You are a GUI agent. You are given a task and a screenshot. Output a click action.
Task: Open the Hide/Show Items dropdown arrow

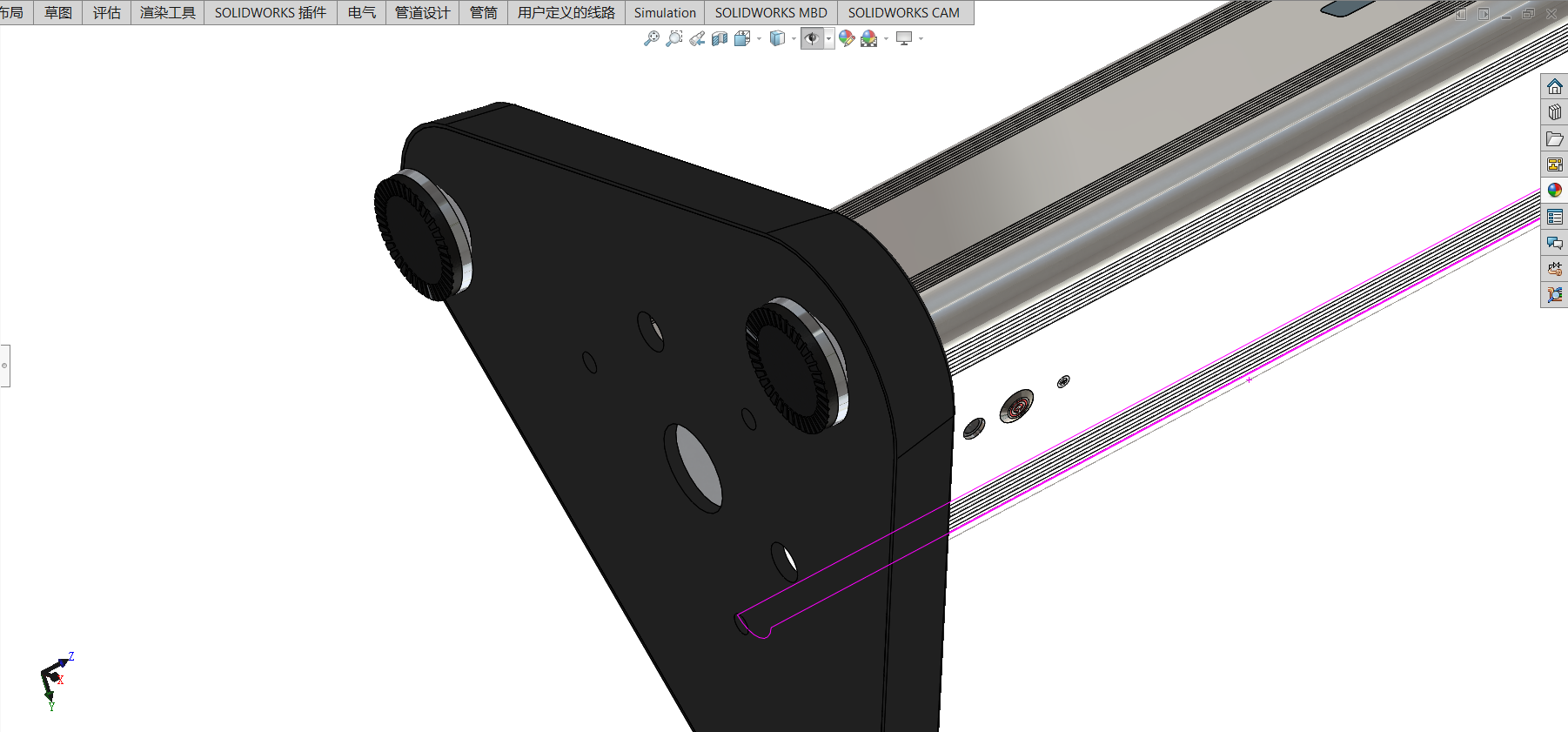(x=828, y=38)
